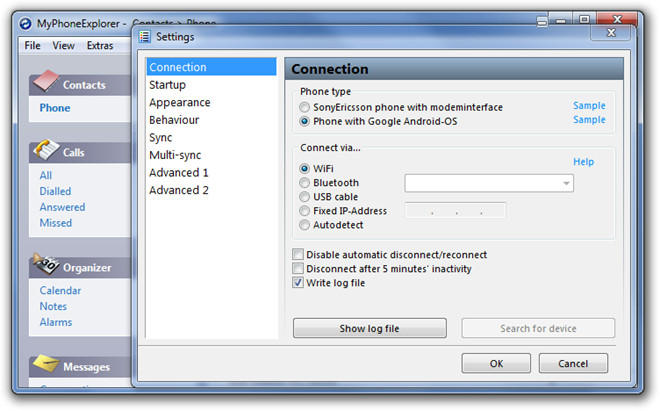Close the Settings dialog with X

611,32
